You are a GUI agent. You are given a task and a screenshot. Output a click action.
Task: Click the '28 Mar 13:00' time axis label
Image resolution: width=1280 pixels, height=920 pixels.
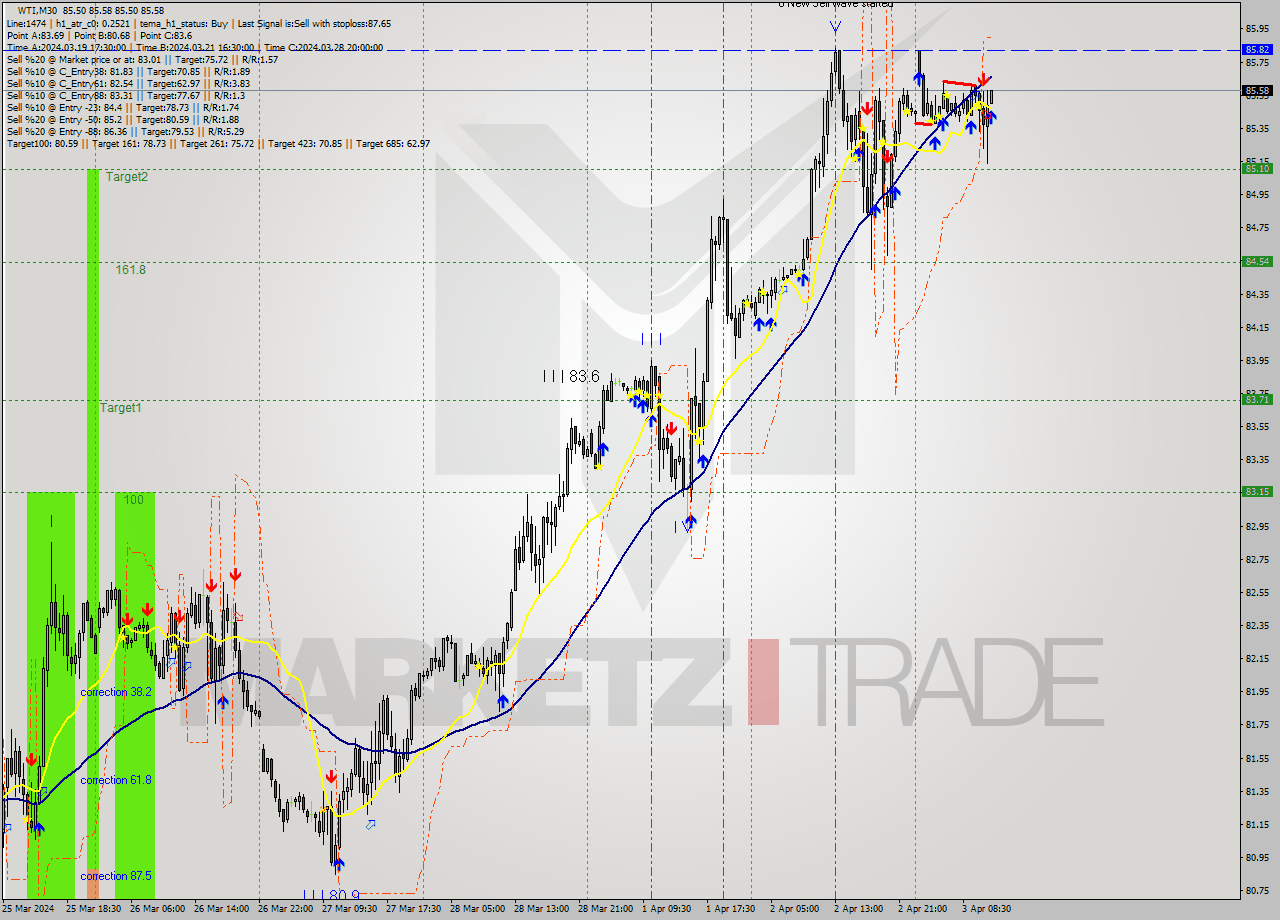[542, 909]
